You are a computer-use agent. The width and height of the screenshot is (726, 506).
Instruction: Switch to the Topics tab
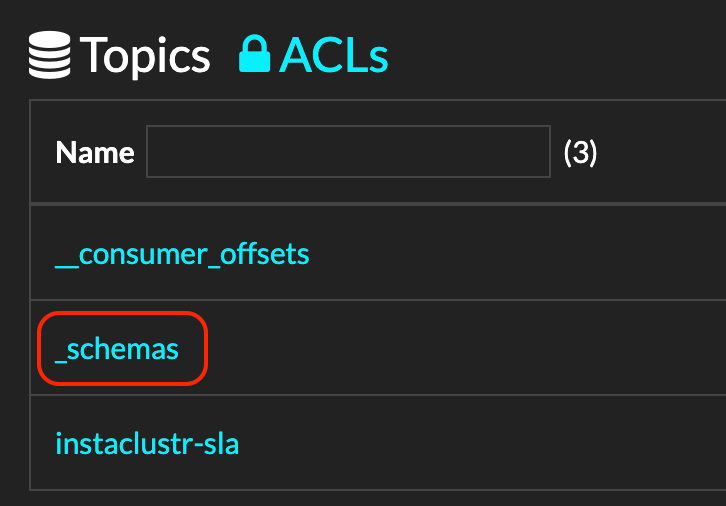[119, 55]
